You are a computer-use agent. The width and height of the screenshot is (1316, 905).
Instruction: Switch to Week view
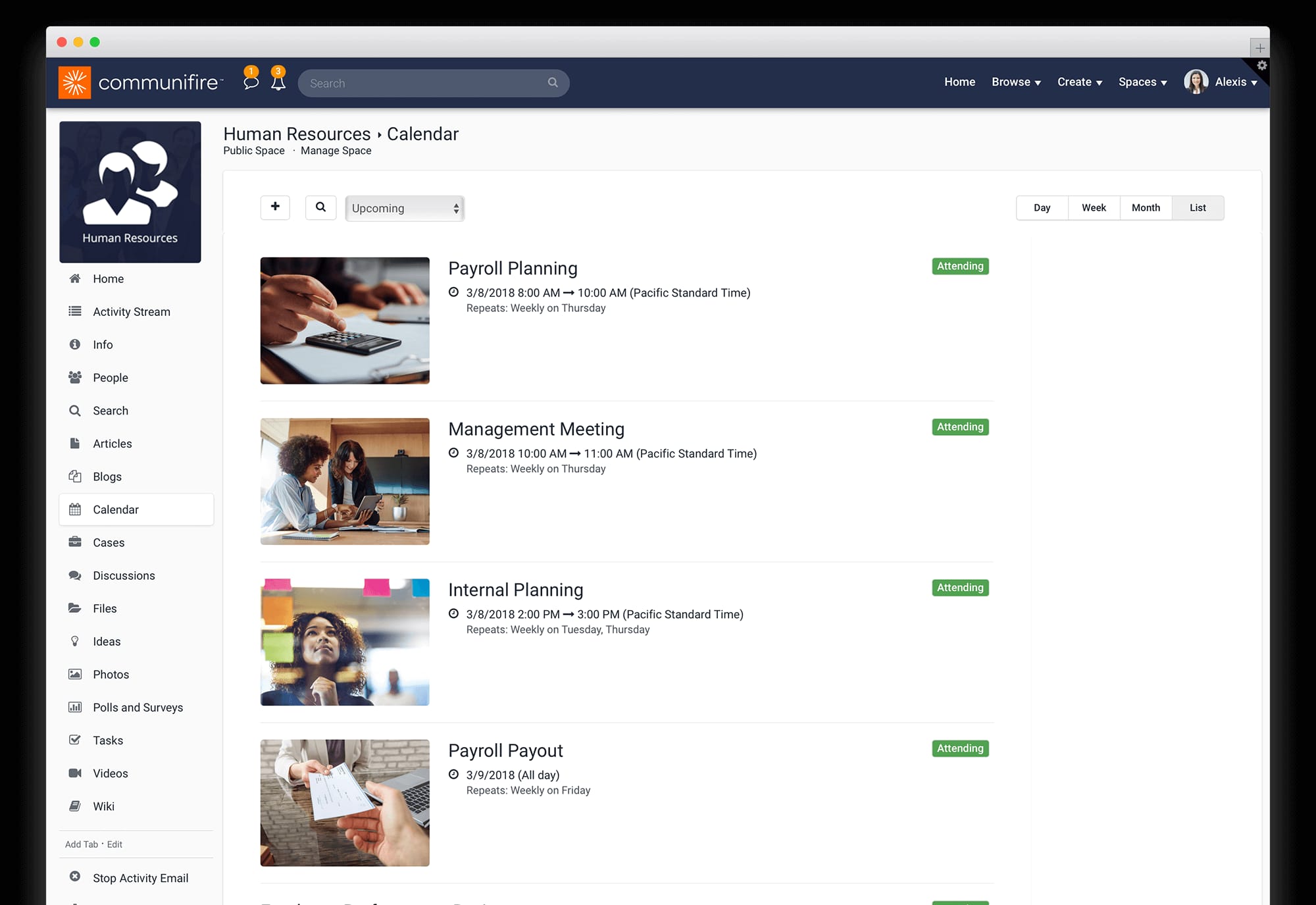(1094, 207)
